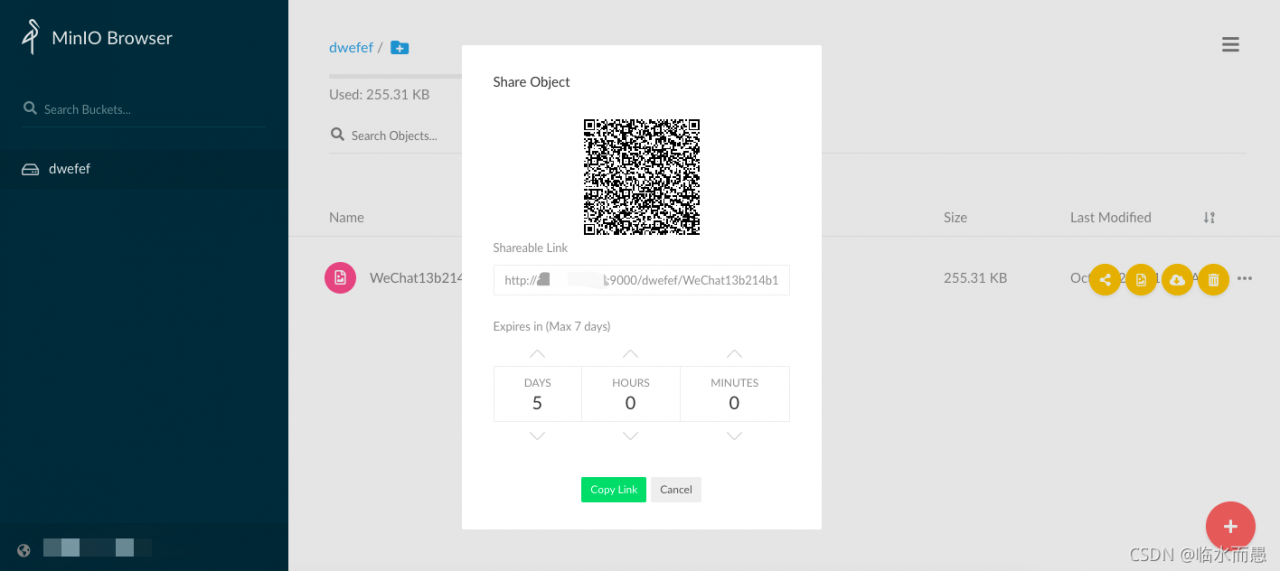Click the Search Buckets field
This screenshot has height=571, width=1280.
tap(144, 109)
